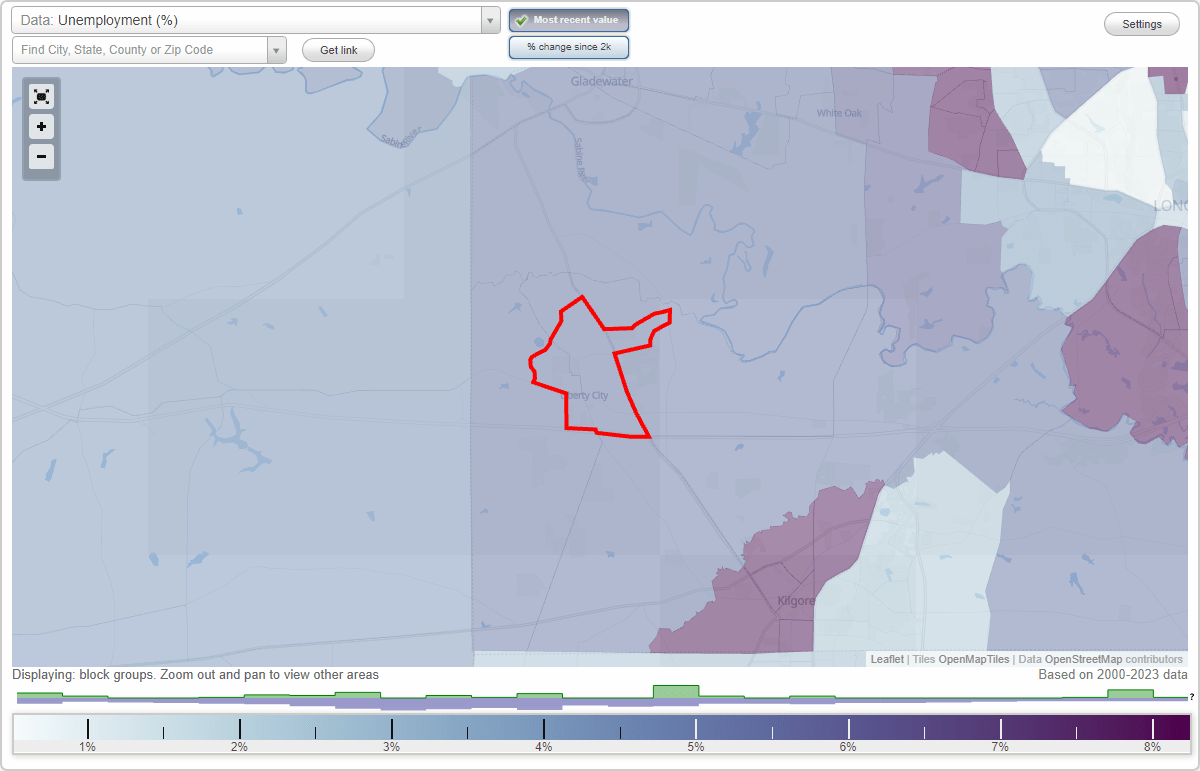This screenshot has height=771, width=1200.
Task: Click the 1% mark on the legend
Action: click(87, 747)
